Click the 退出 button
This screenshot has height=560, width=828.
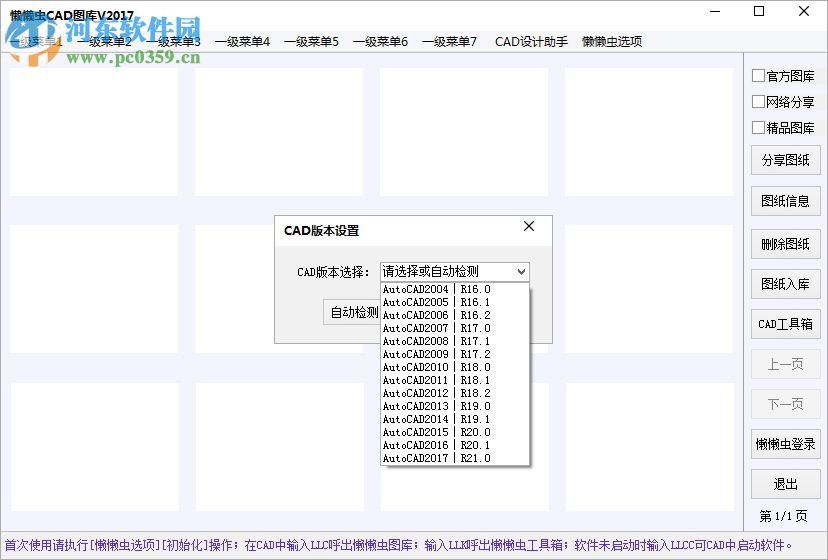point(786,484)
